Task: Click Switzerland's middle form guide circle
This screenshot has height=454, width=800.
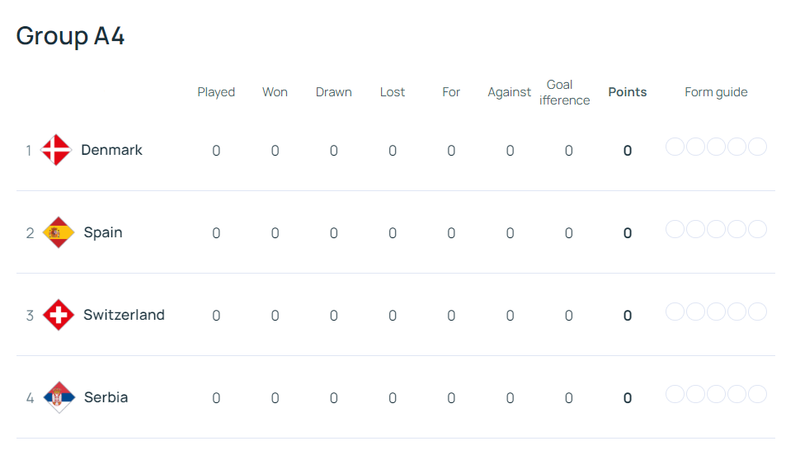Action: (x=716, y=312)
